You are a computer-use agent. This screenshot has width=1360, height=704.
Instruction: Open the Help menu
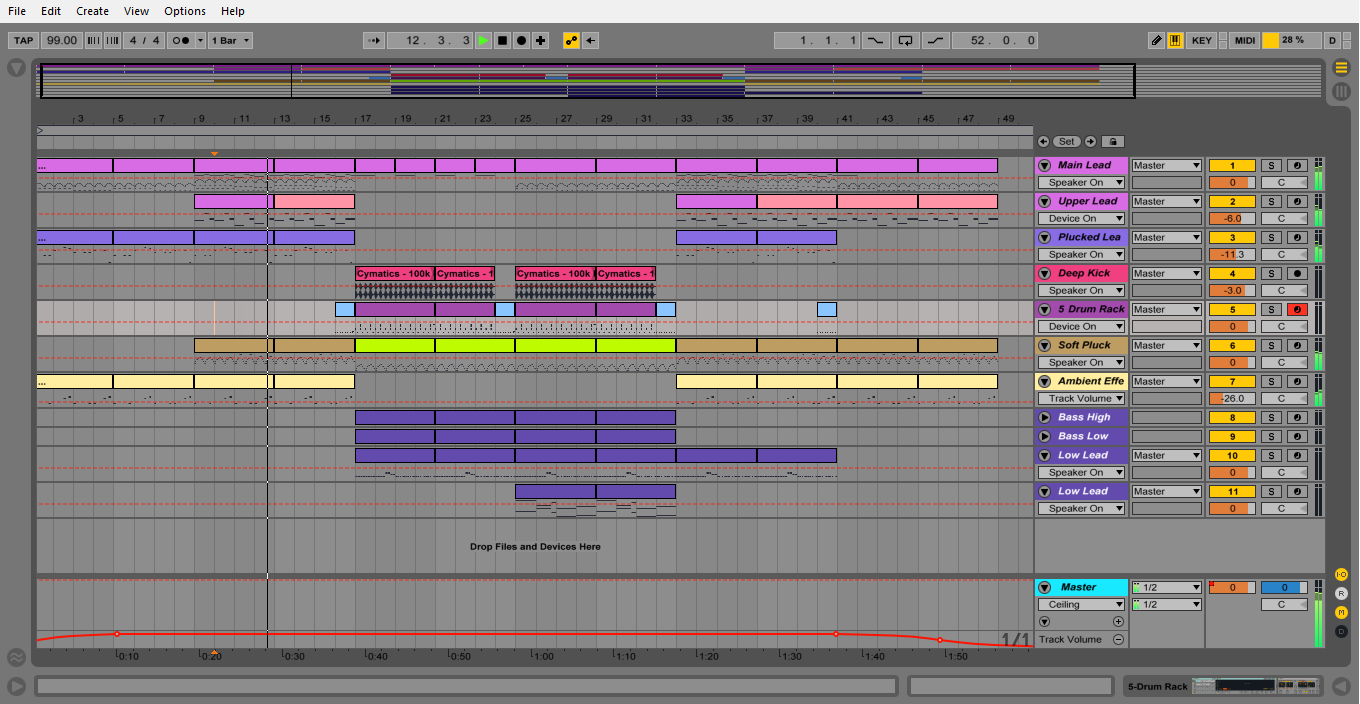pyautogui.click(x=233, y=11)
